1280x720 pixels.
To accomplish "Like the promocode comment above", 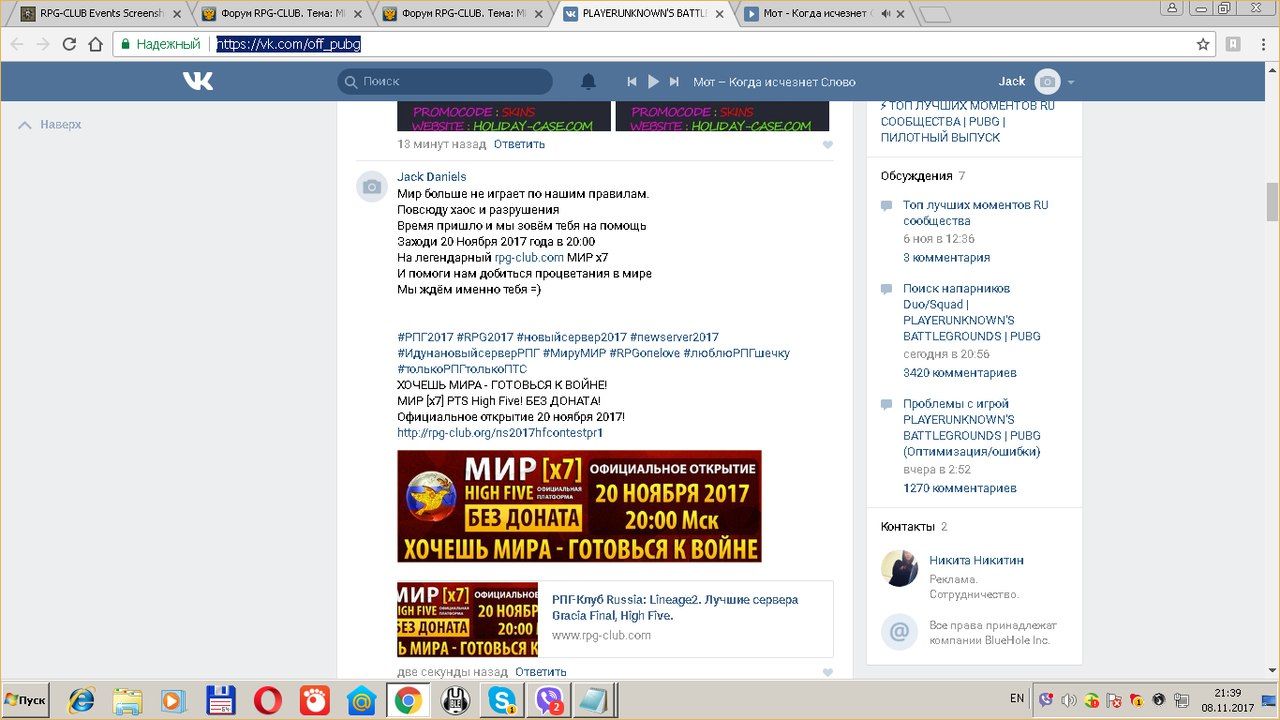I will pos(827,145).
